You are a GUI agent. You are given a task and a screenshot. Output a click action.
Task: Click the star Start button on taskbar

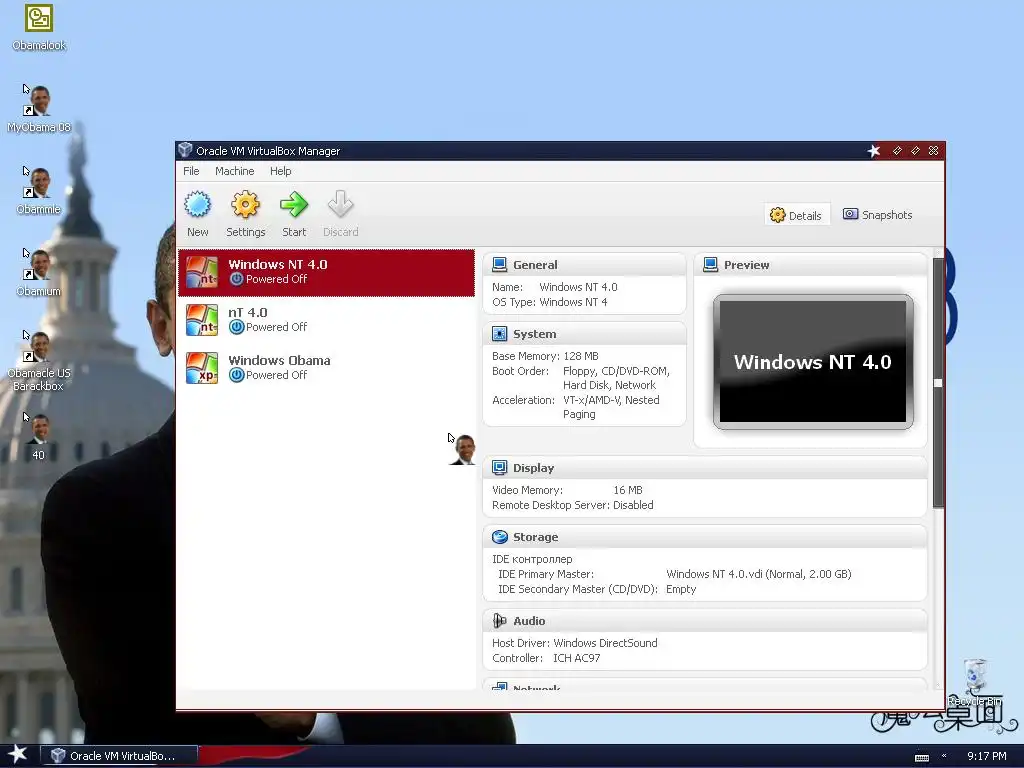point(18,755)
